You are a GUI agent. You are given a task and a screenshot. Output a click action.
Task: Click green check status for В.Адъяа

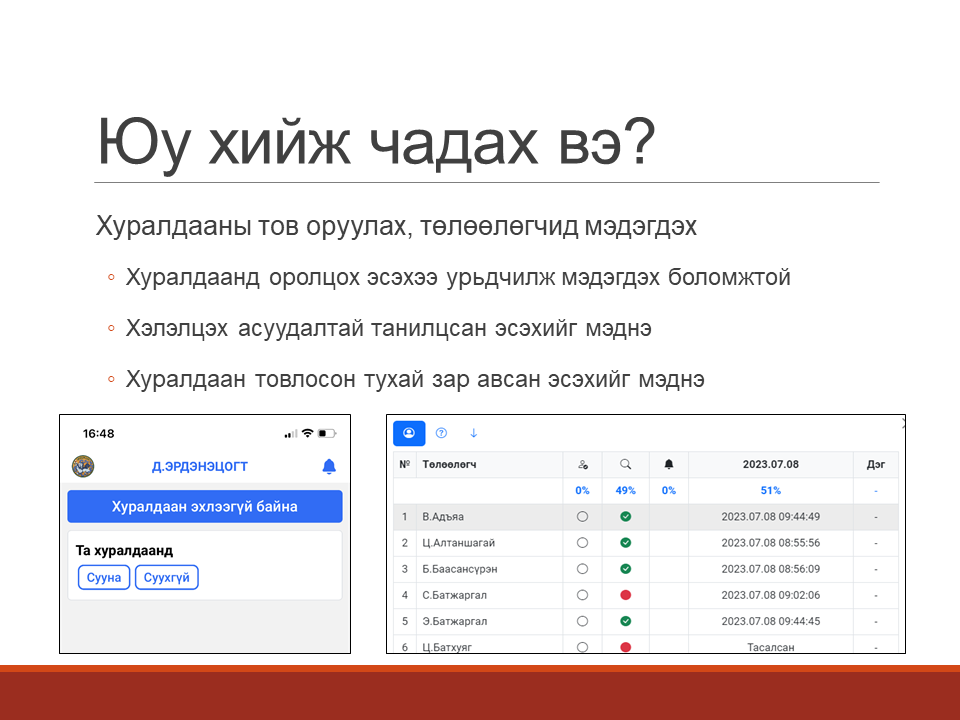(x=625, y=517)
